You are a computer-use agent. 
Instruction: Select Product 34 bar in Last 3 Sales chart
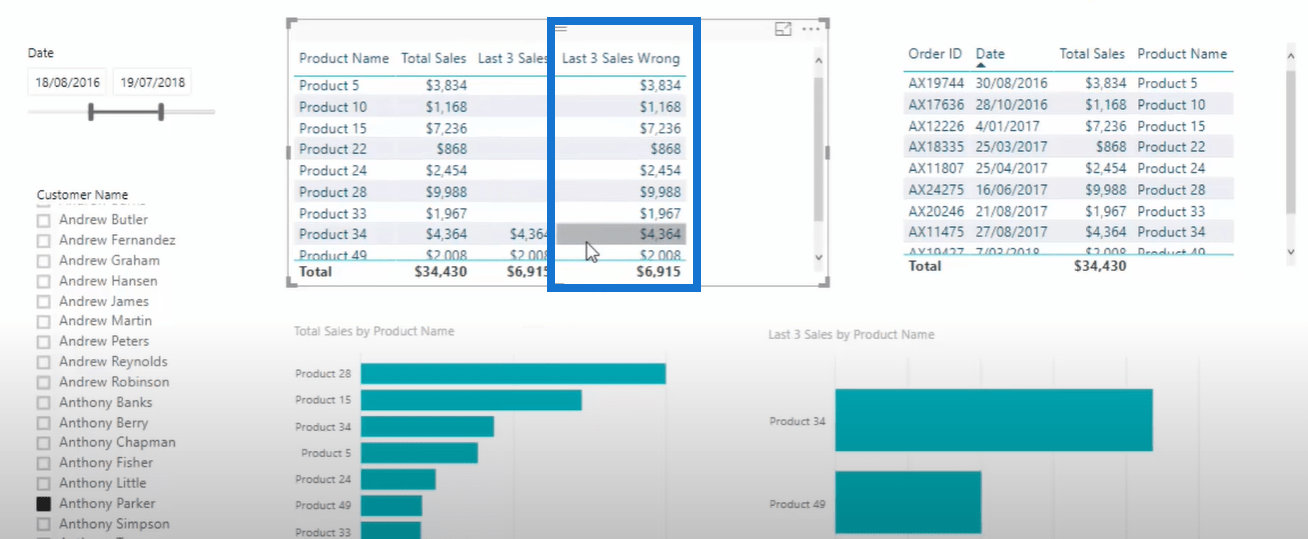click(994, 421)
